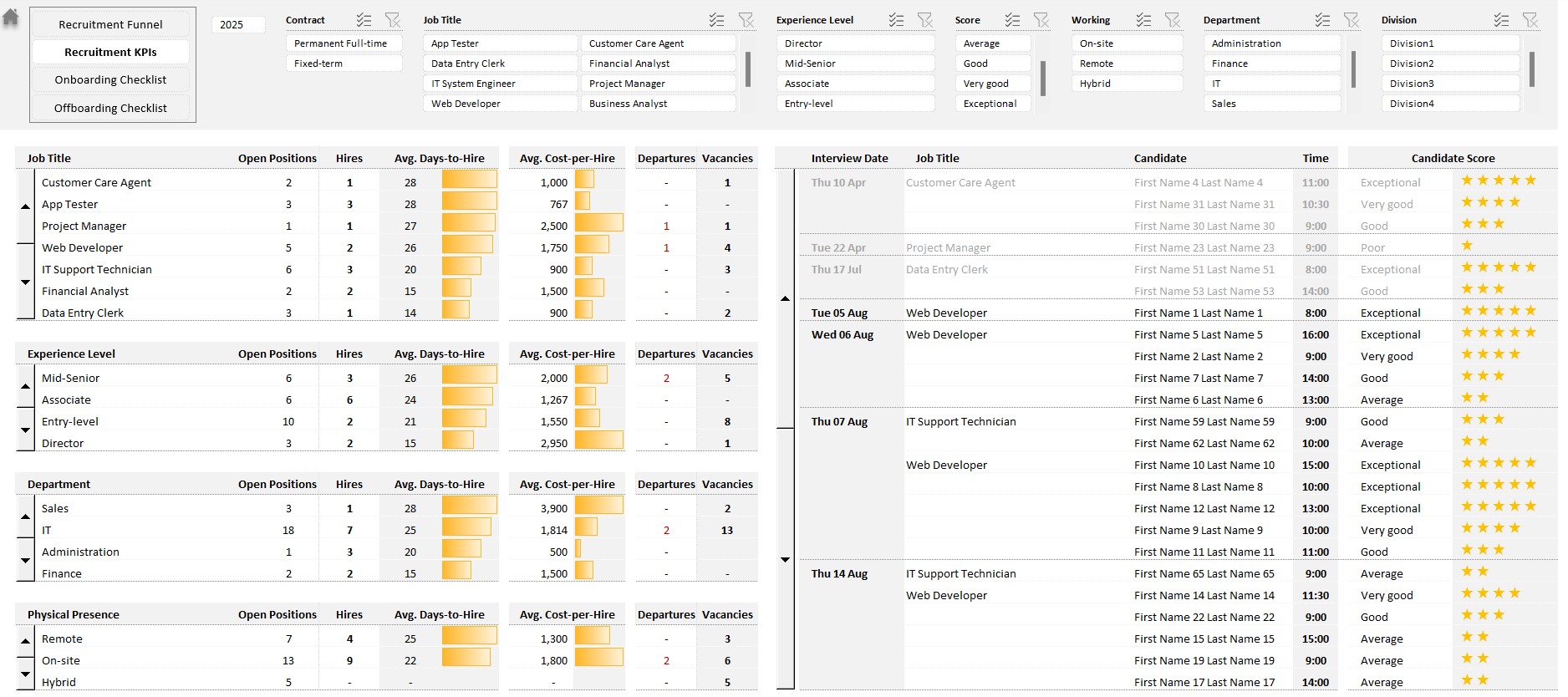Toggle multi-select on the Working slicer
The height and width of the screenshot is (697, 1568).
(x=1143, y=20)
